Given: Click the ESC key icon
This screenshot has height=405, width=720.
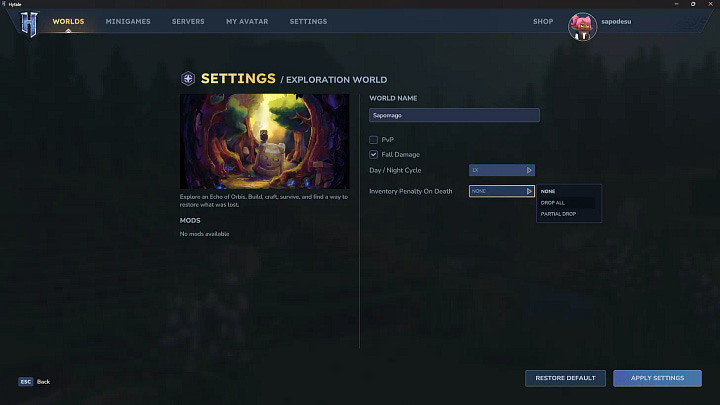Looking at the screenshot, I should (x=26, y=382).
